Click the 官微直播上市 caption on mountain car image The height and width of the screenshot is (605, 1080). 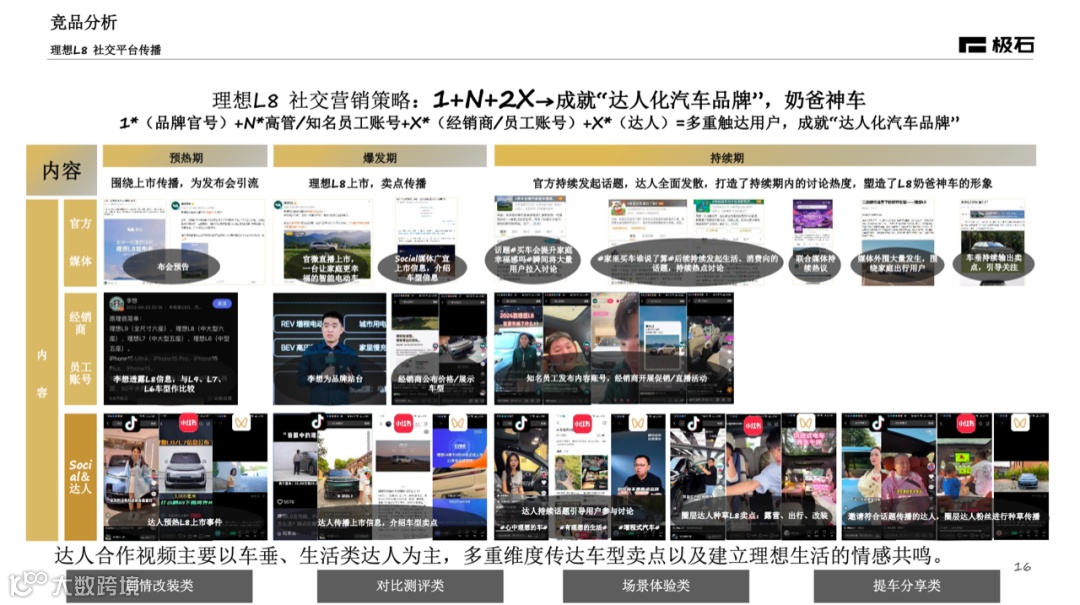click(x=331, y=269)
